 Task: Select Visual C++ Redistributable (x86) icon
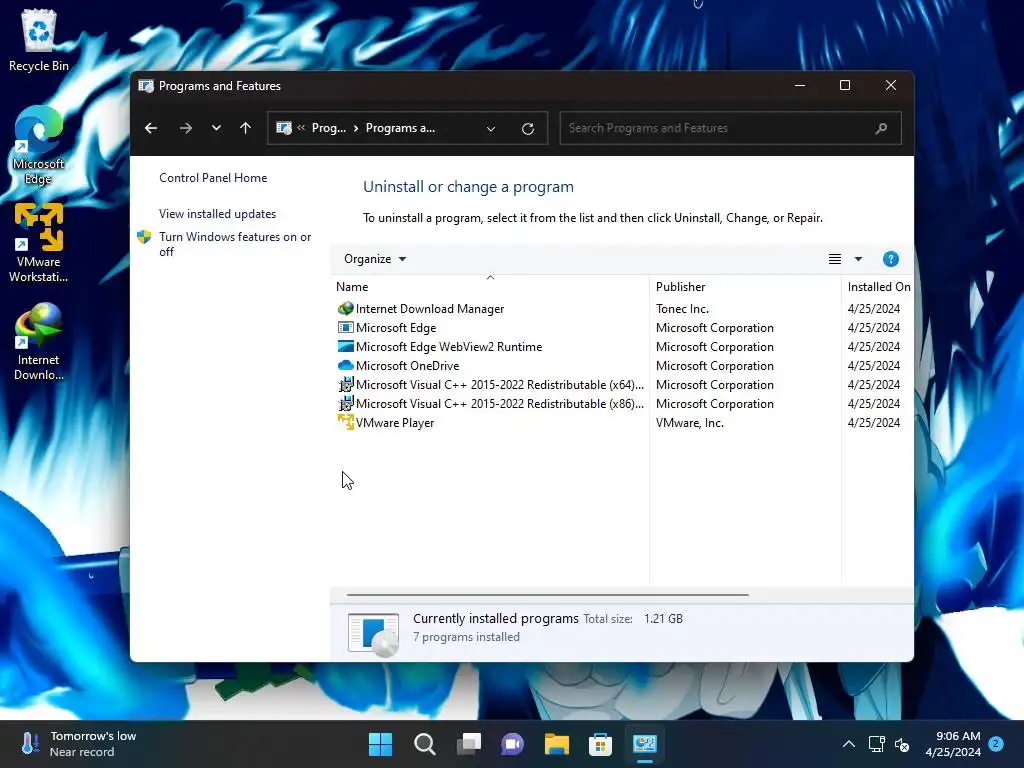tap(345, 403)
